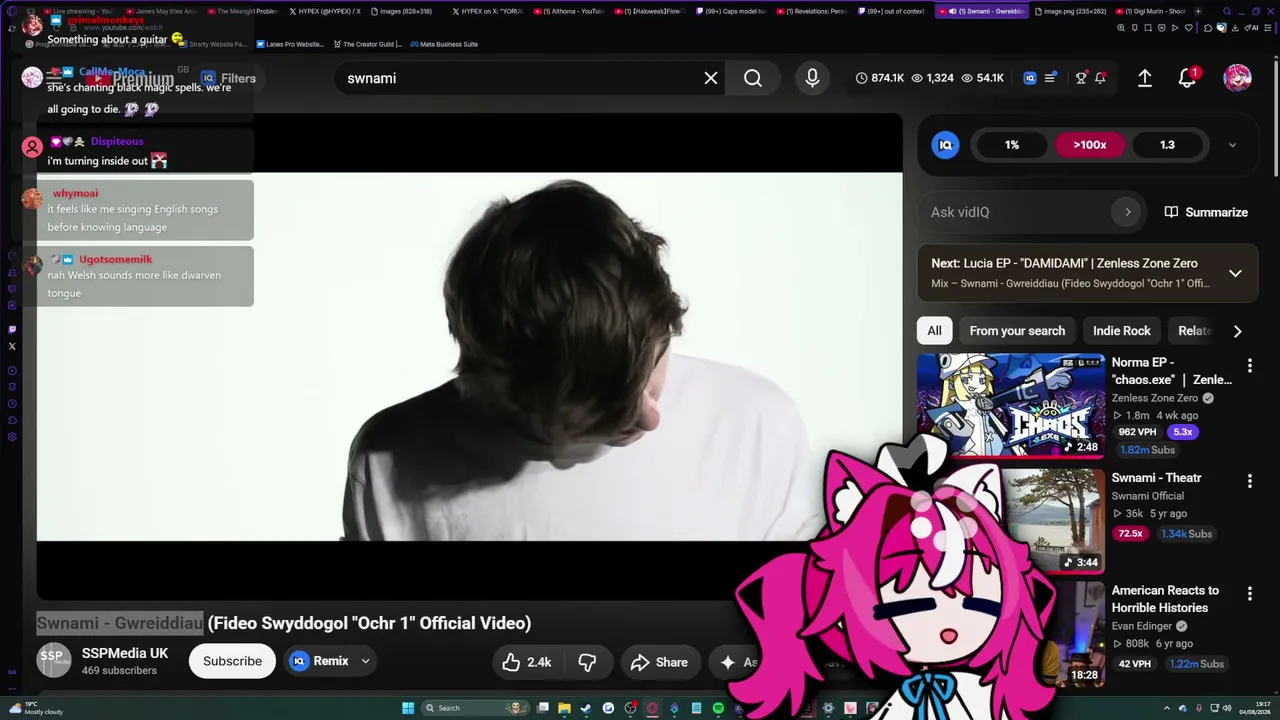Open more options for Swnami - Theatr

tap(1249, 481)
